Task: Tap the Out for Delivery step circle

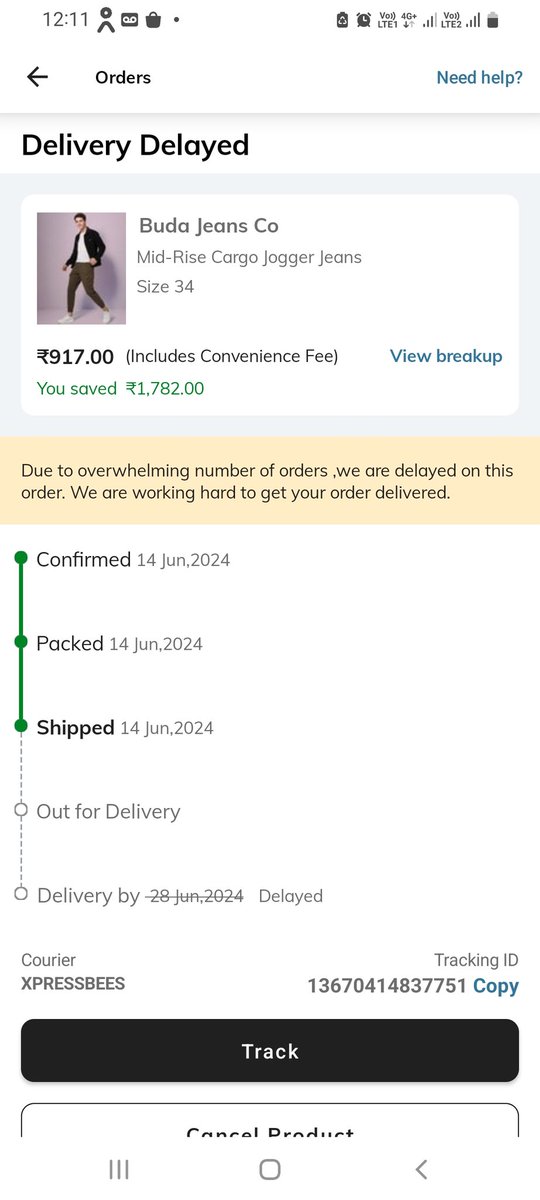Action: tap(21, 811)
